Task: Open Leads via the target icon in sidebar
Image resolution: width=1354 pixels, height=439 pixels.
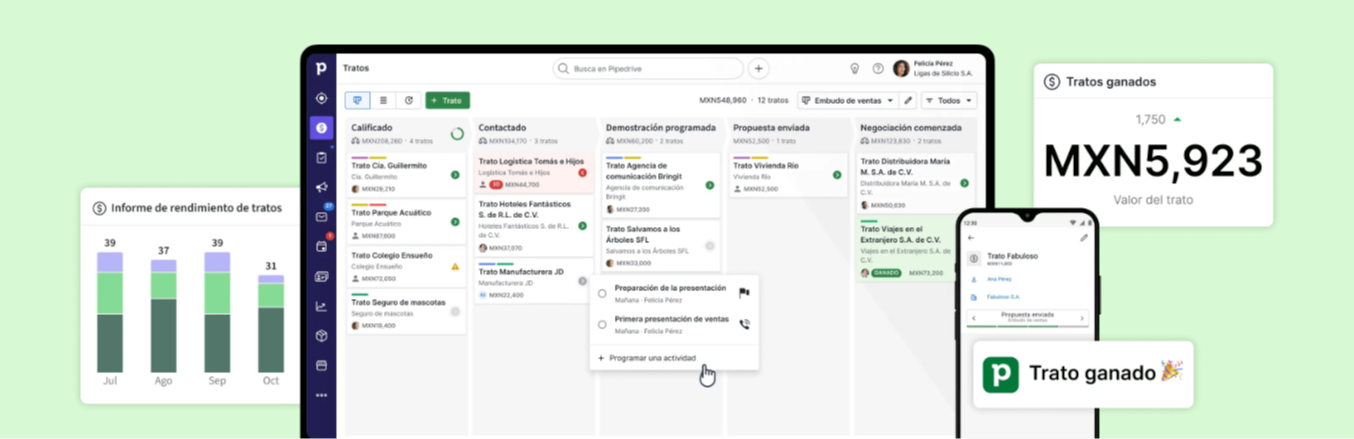Action: tap(321, 98)
